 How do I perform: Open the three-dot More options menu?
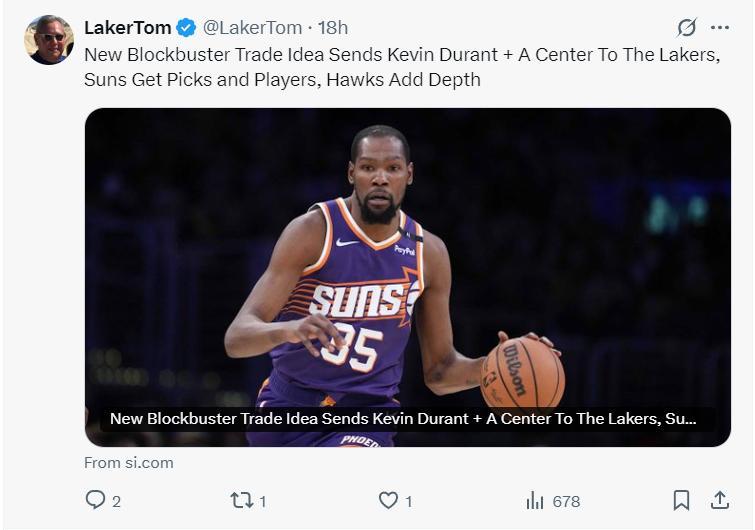[x=720, y=28]
